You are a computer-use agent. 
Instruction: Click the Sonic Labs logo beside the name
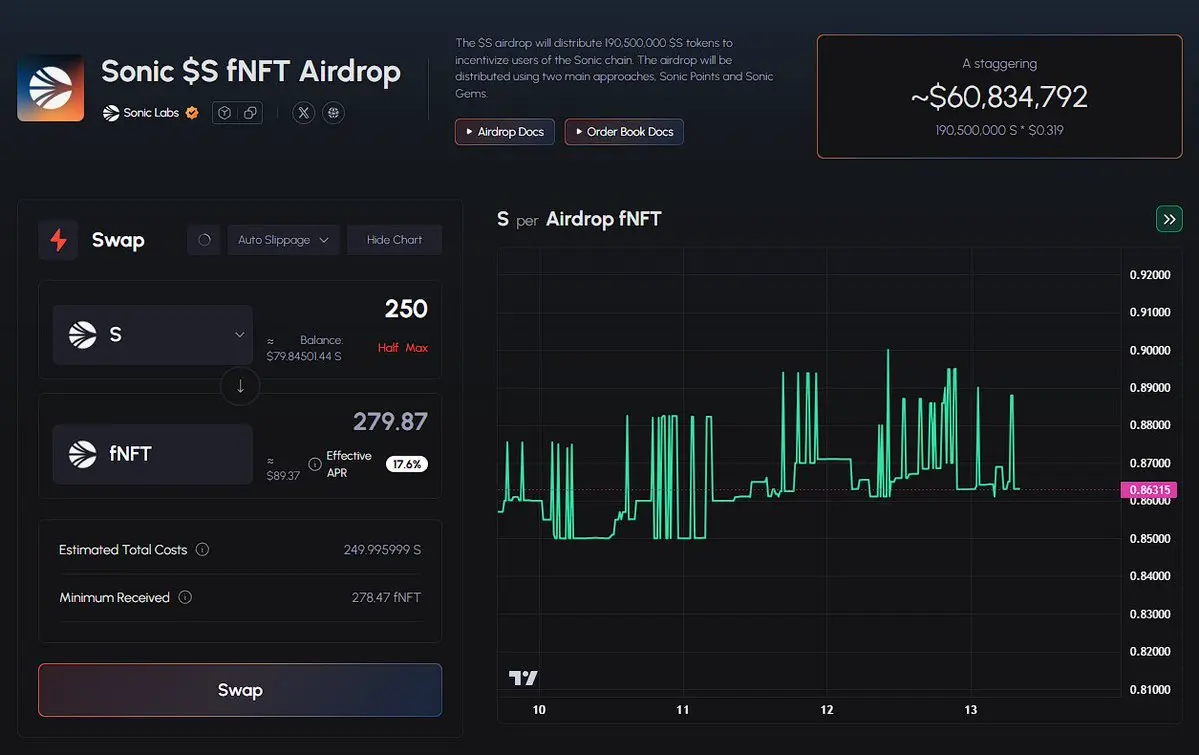pos(111,112)
